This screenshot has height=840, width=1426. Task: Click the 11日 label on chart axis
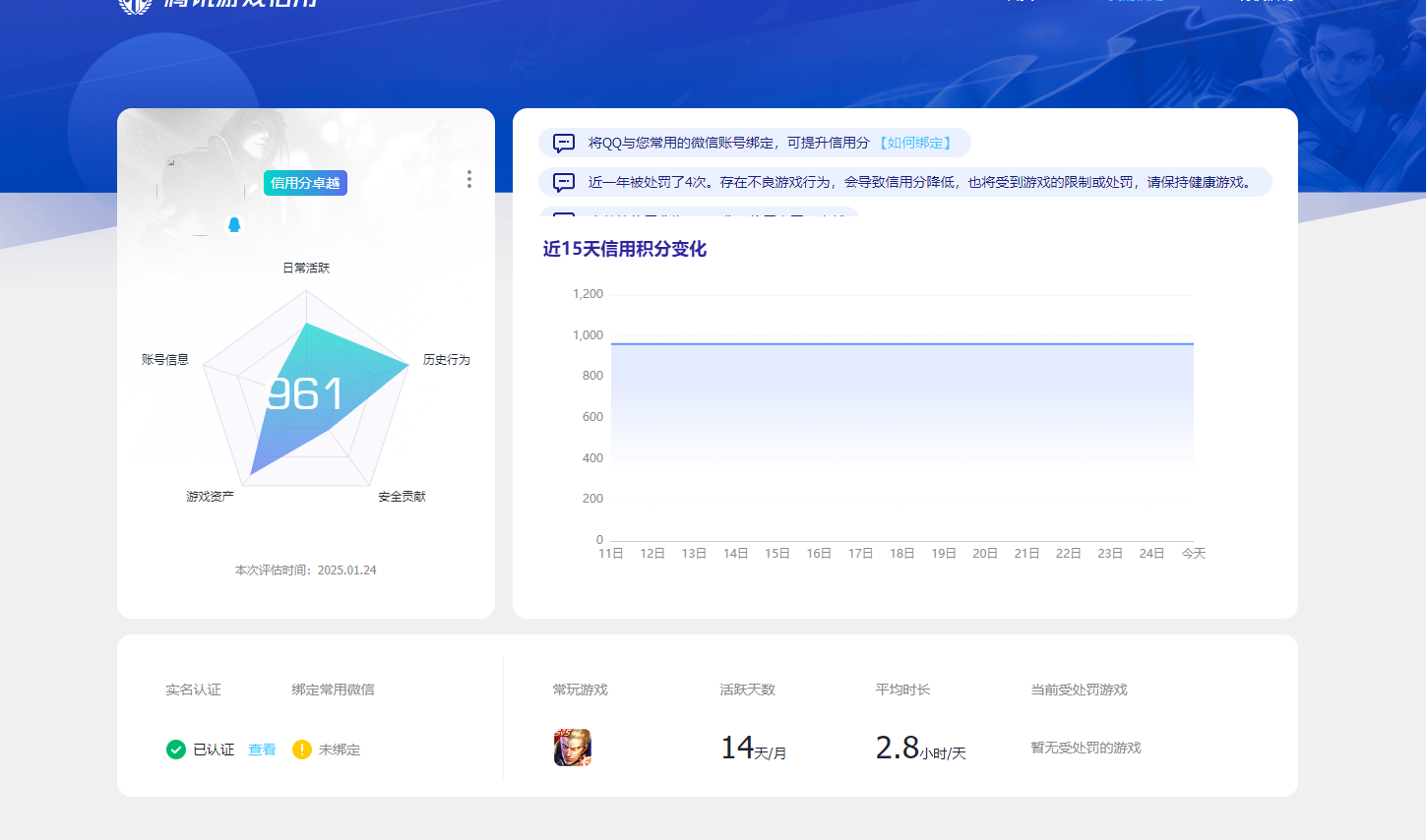[x=611, y=554]
